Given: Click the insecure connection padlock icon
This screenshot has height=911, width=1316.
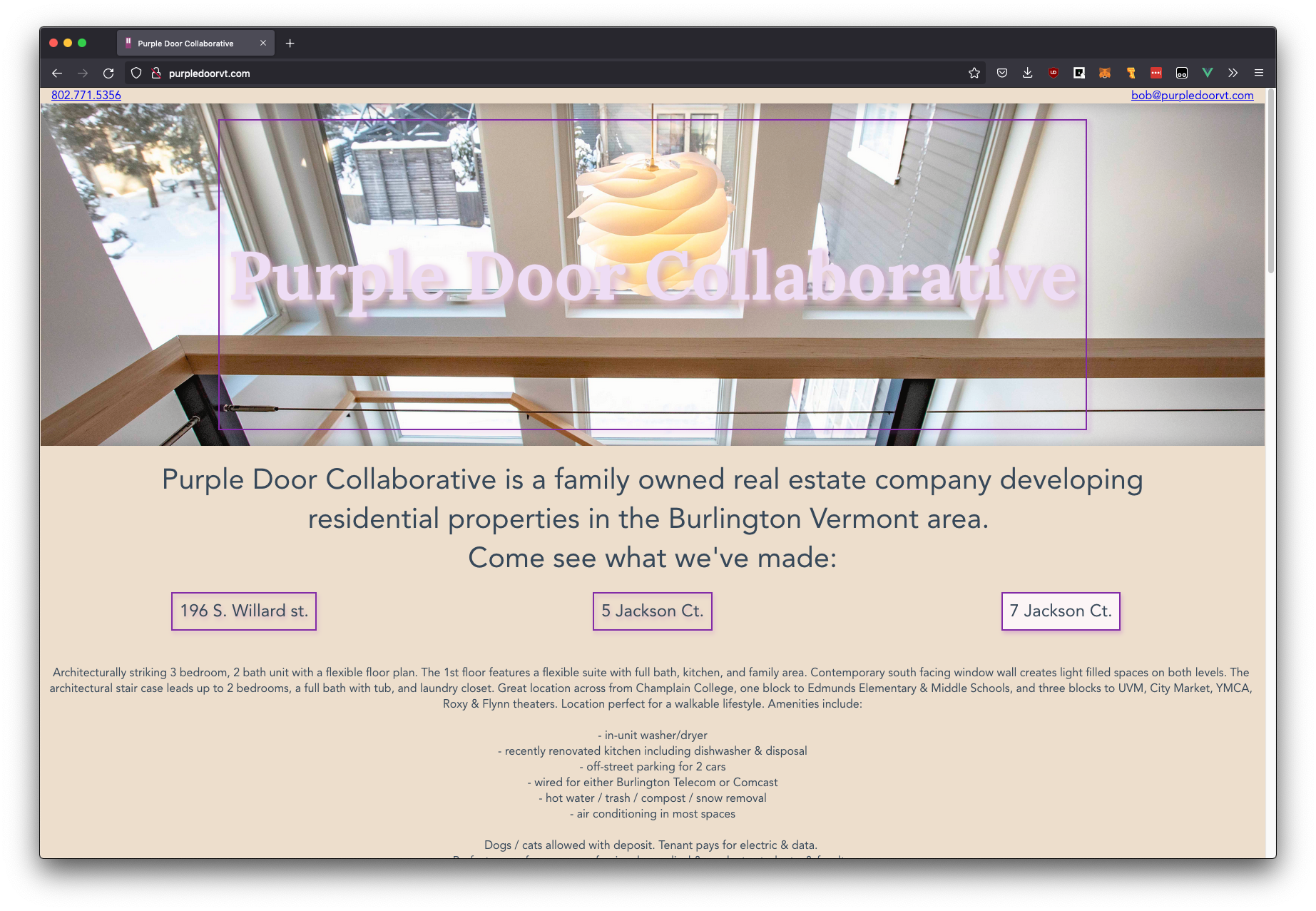Looking at the screenshot, I should tap(156, 73).
